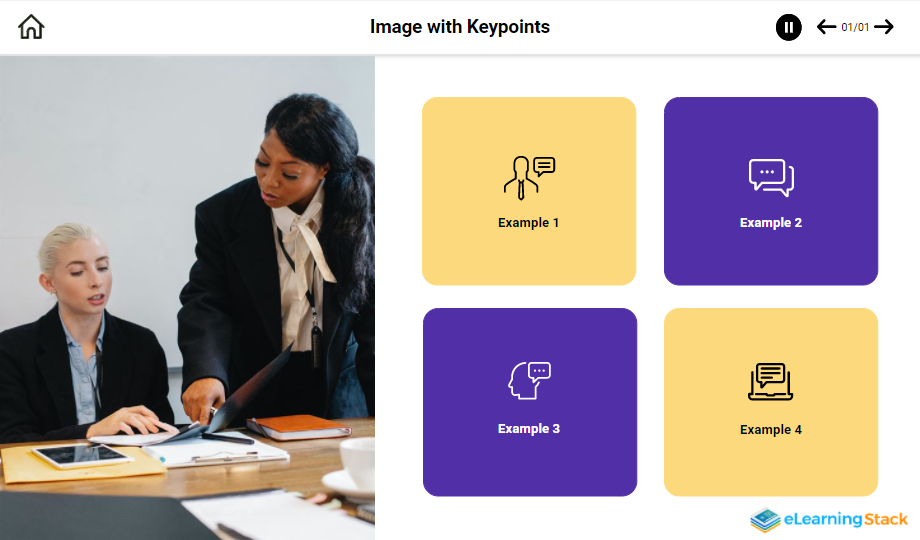Click the office meeting photo
The height and width of the screenshot is (540, 920).
(187, 298)
